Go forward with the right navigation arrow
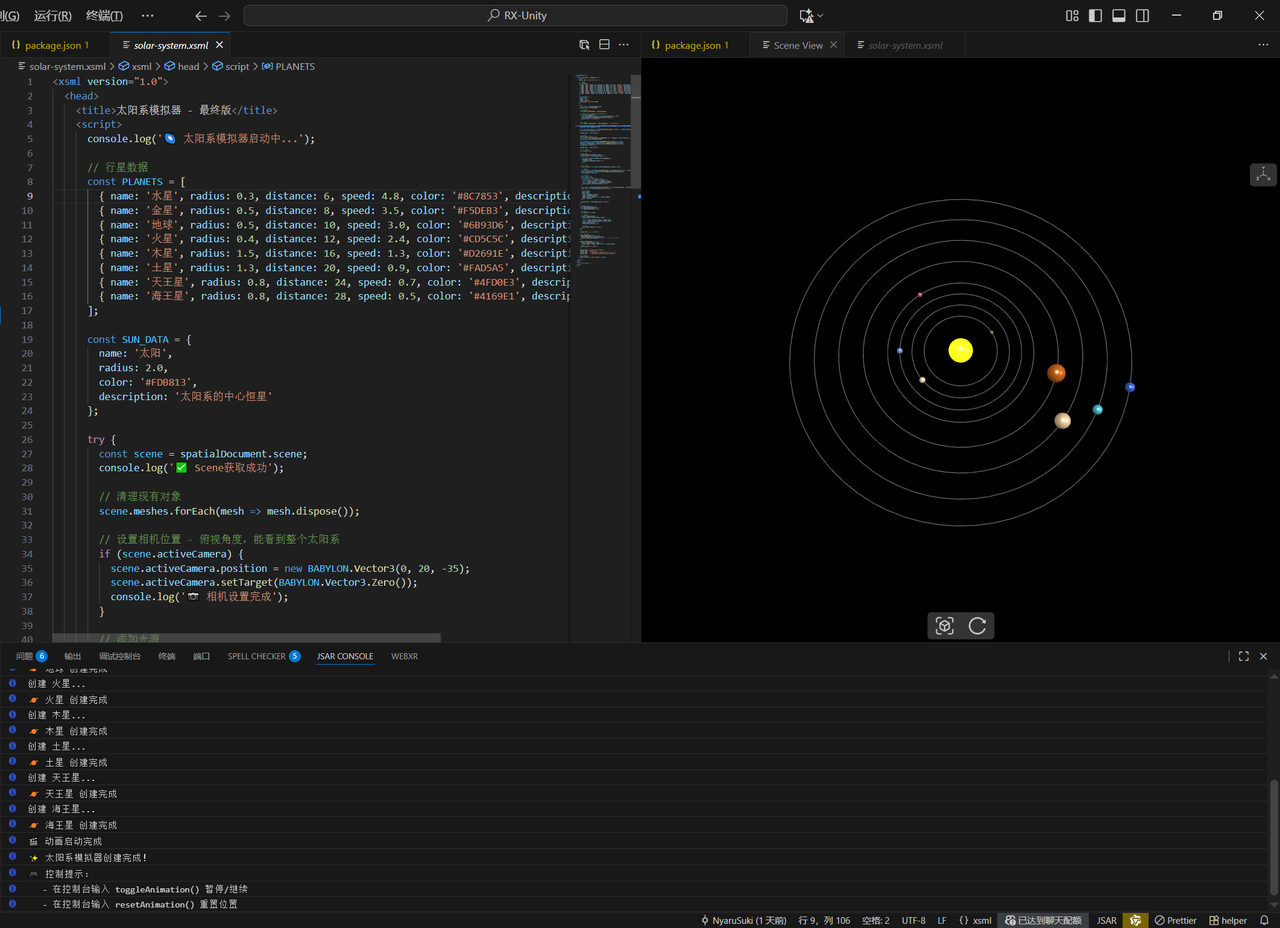Screen dimensions: 1280x928 [x=224, y=16]
